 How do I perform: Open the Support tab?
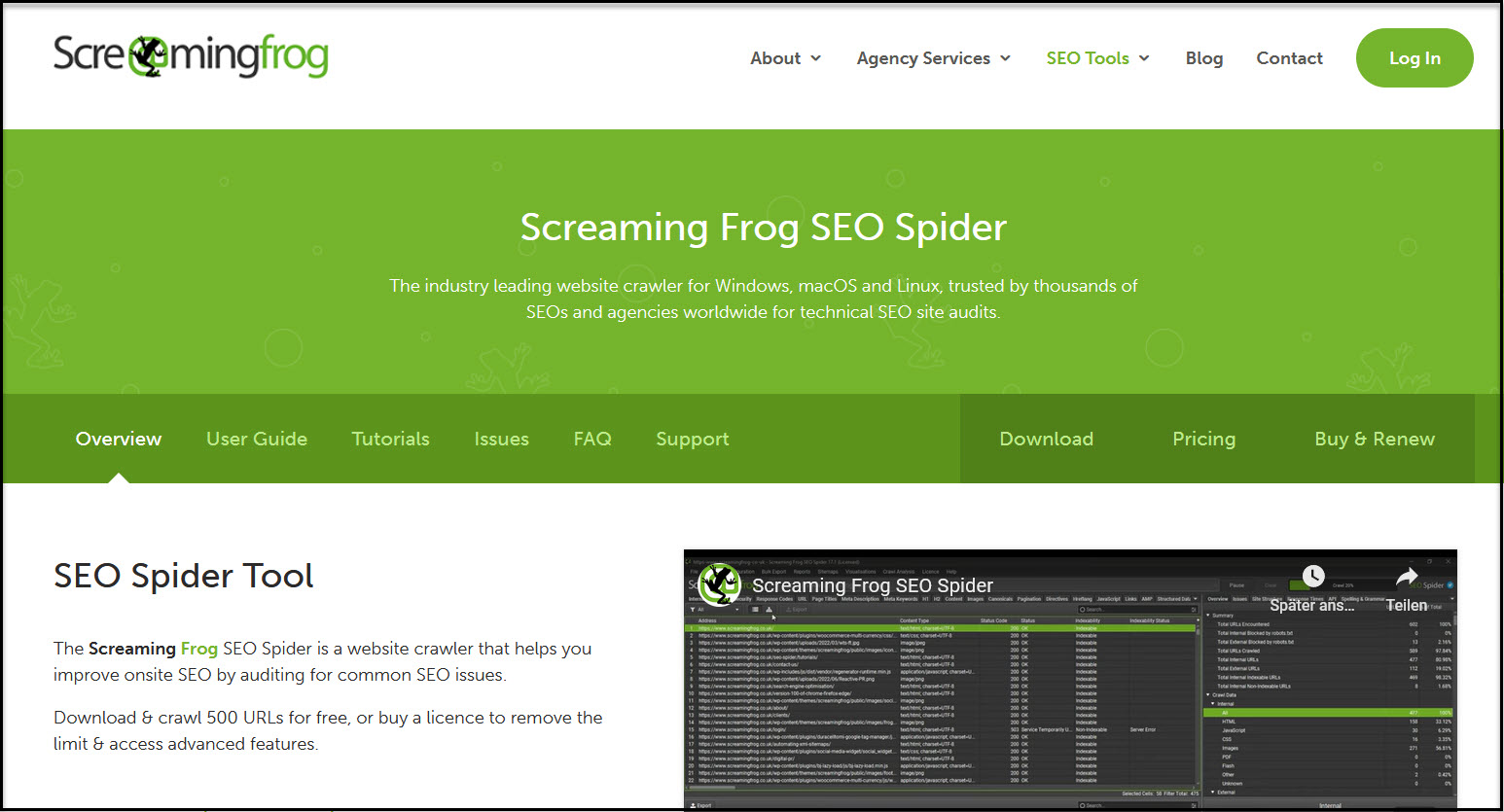(692, 439)
